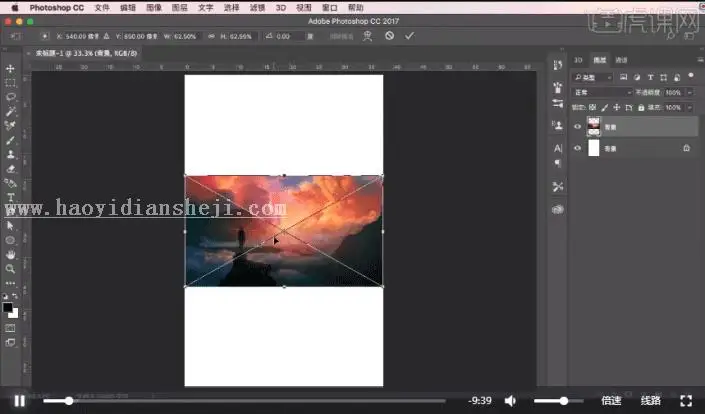Select the Hand tool
This screenshot has height=414, width=705.
[x=10, y=254]
